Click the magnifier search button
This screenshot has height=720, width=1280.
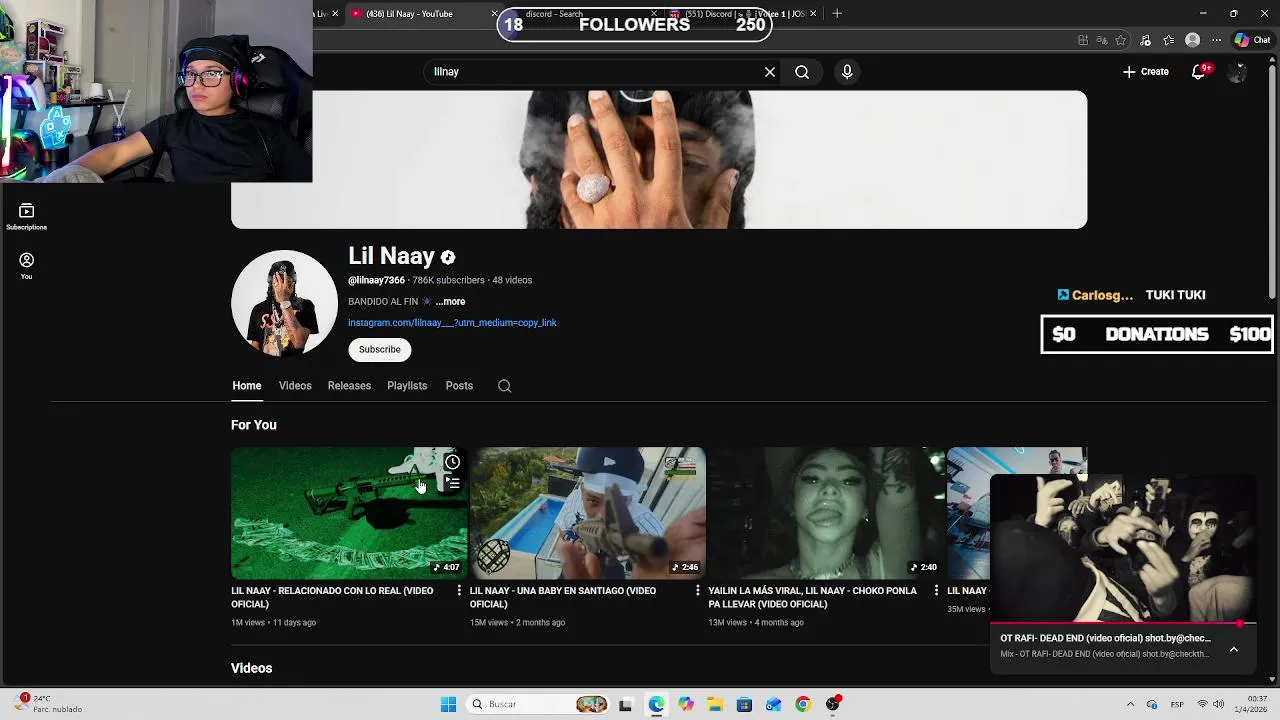coord(802,72)
